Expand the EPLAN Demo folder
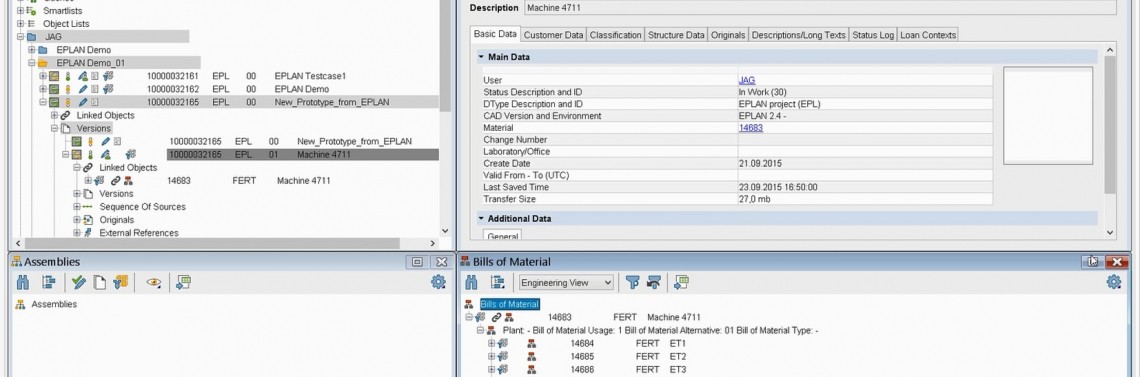The height and width of the screenshot is (377, 1140). click(31, 50)
